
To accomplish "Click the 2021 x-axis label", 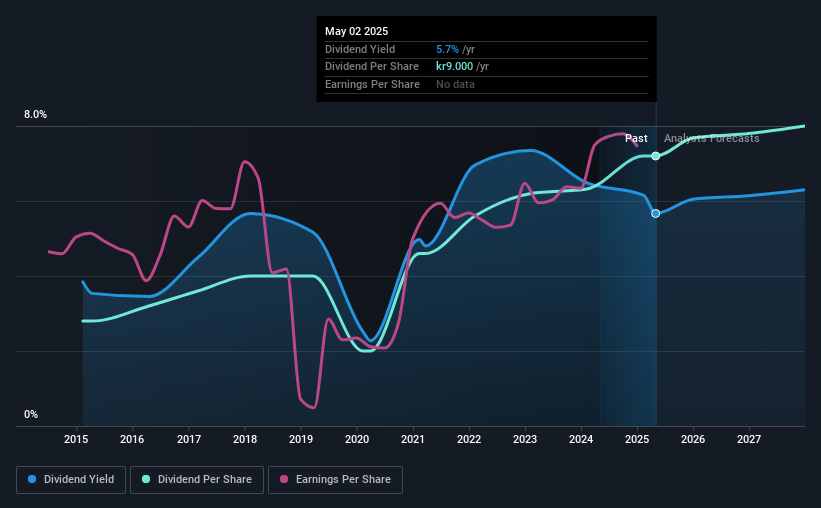I will (x=413, y=439).
